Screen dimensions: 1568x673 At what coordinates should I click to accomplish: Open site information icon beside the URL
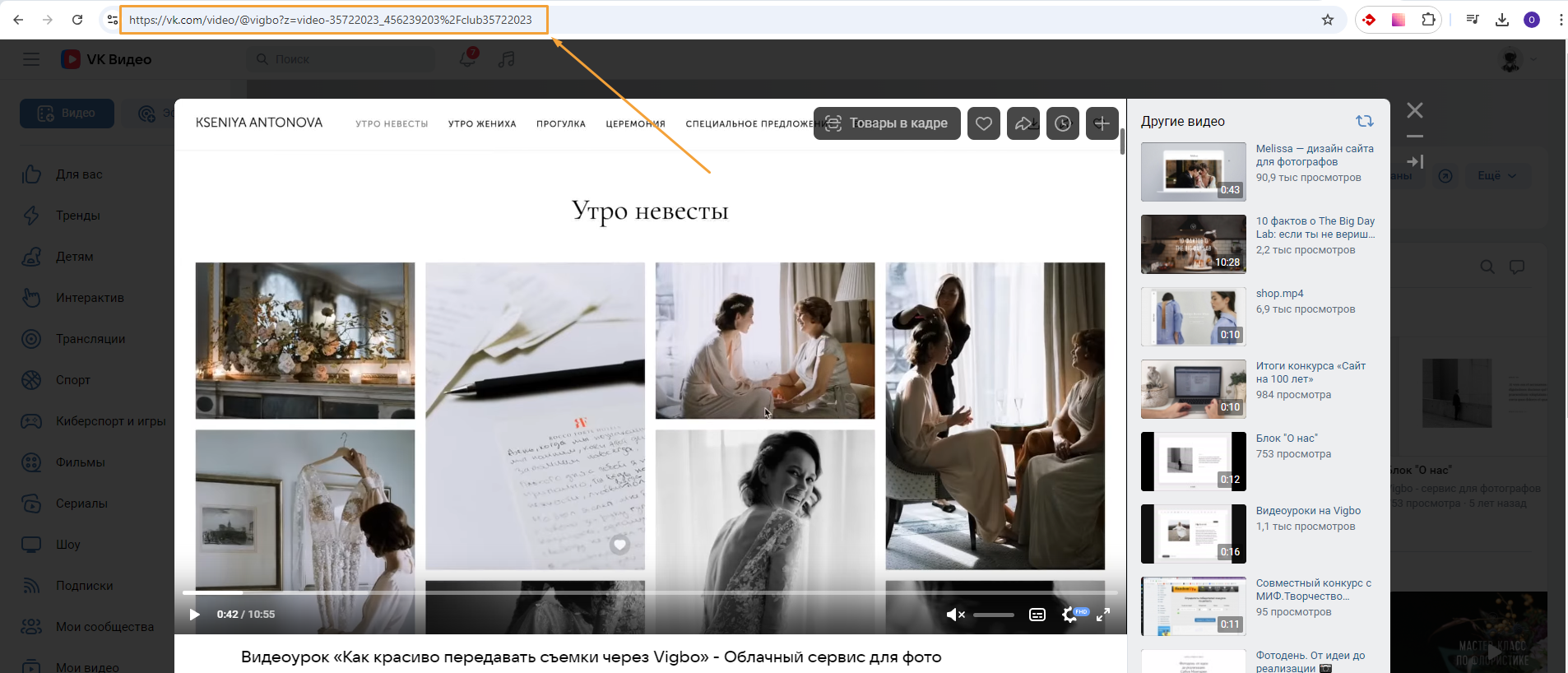point(112,20)
